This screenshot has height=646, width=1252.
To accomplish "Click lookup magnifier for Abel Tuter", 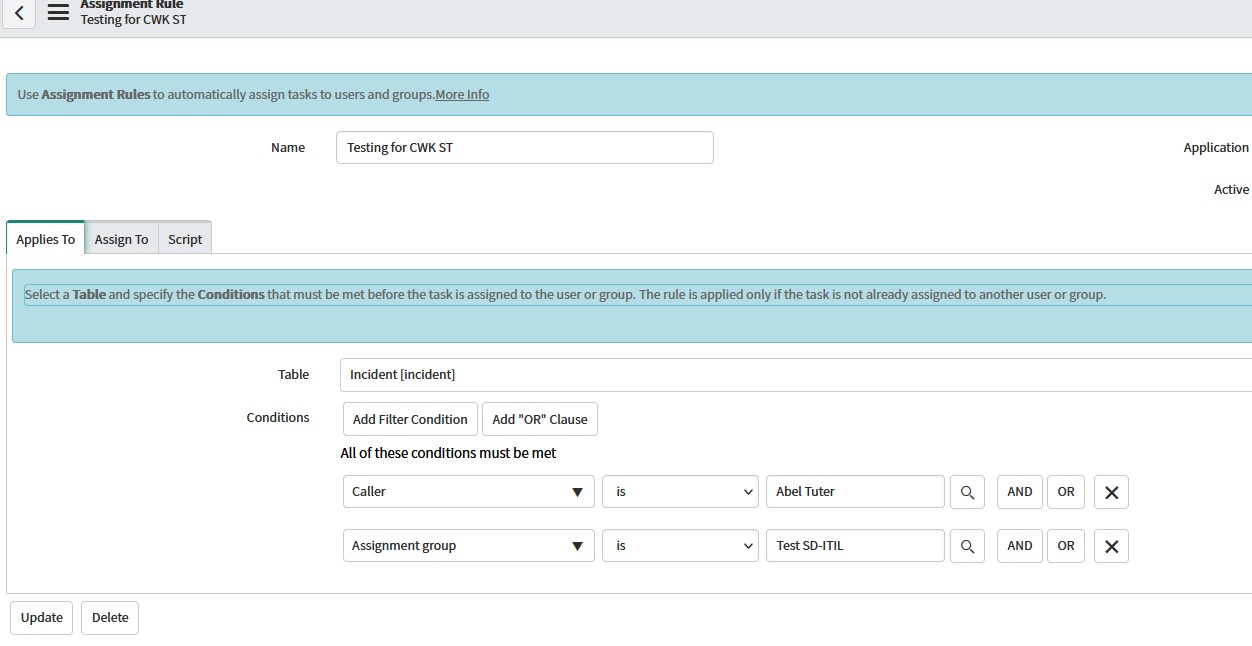I will click(967, 492).
